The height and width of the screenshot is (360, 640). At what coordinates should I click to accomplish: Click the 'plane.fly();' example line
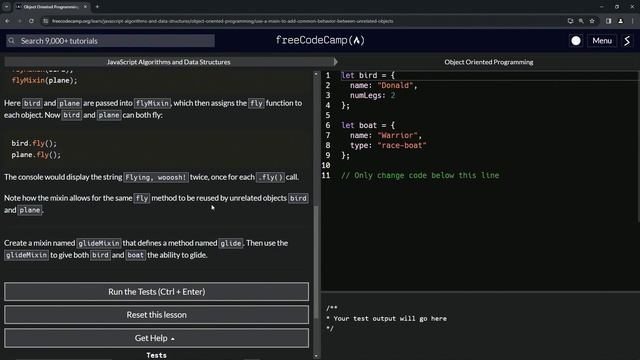point(36,155)
